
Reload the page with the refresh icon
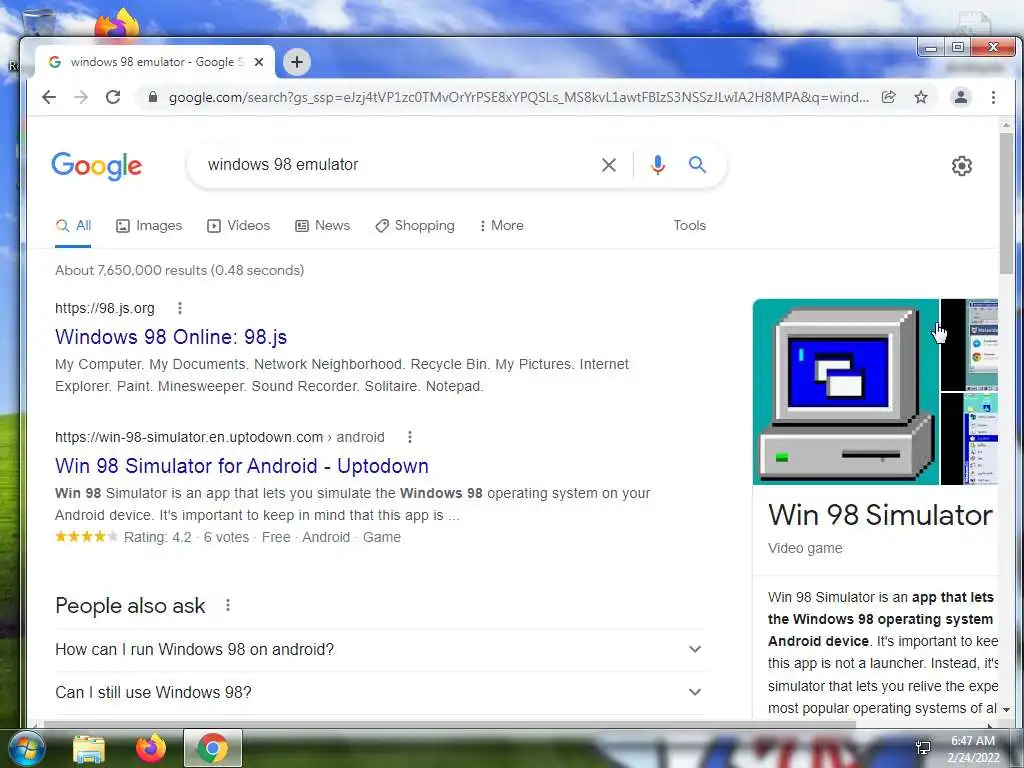pos(113,97)
